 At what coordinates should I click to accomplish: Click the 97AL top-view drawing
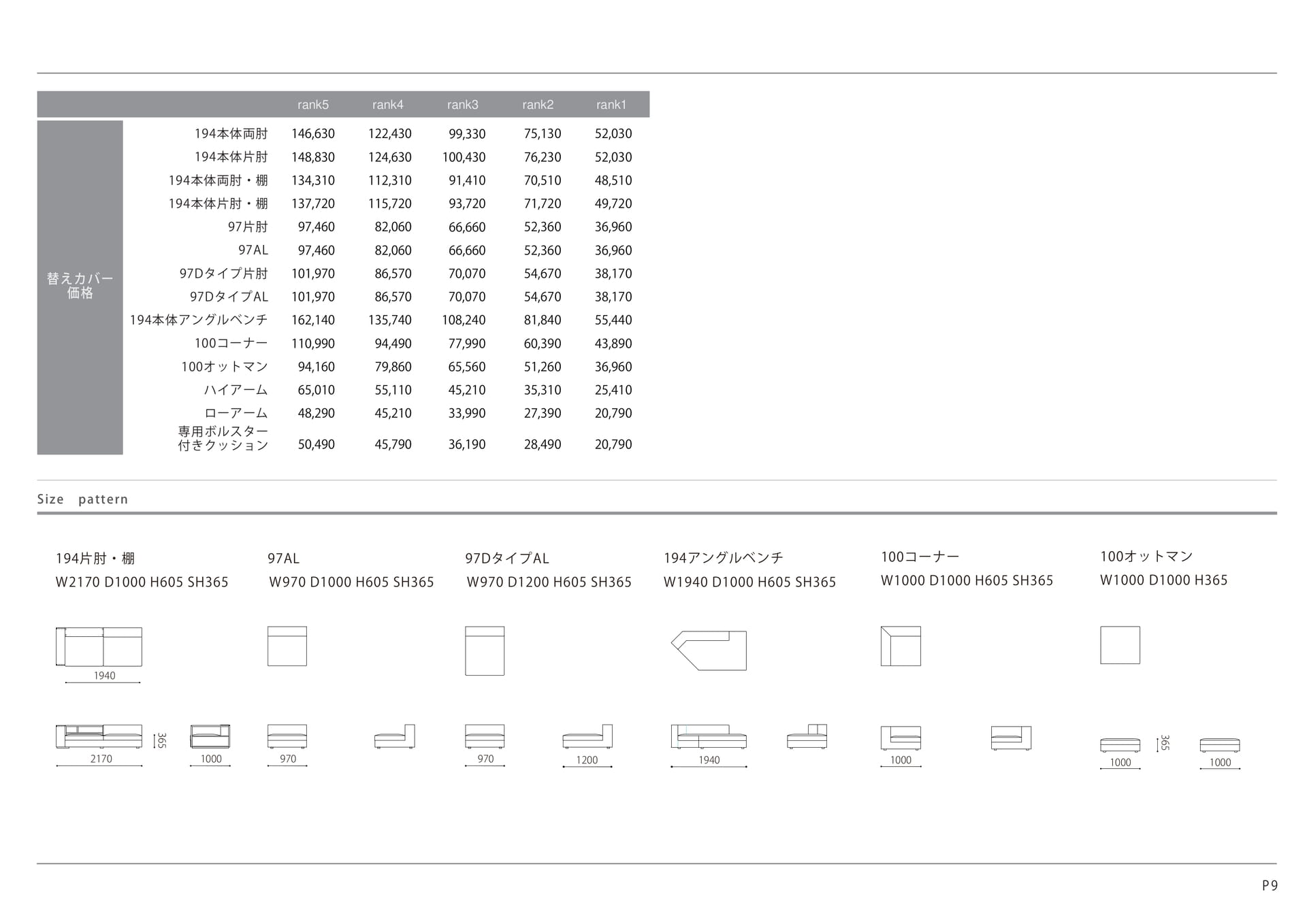(287, 646)
